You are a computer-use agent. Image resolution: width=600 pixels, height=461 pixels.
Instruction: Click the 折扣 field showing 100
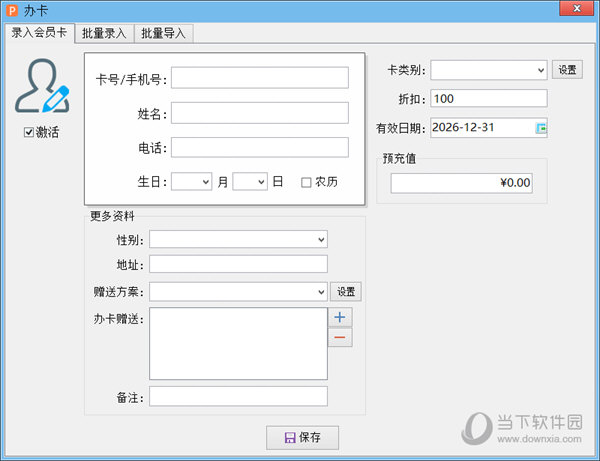click(x=489, y=99)
